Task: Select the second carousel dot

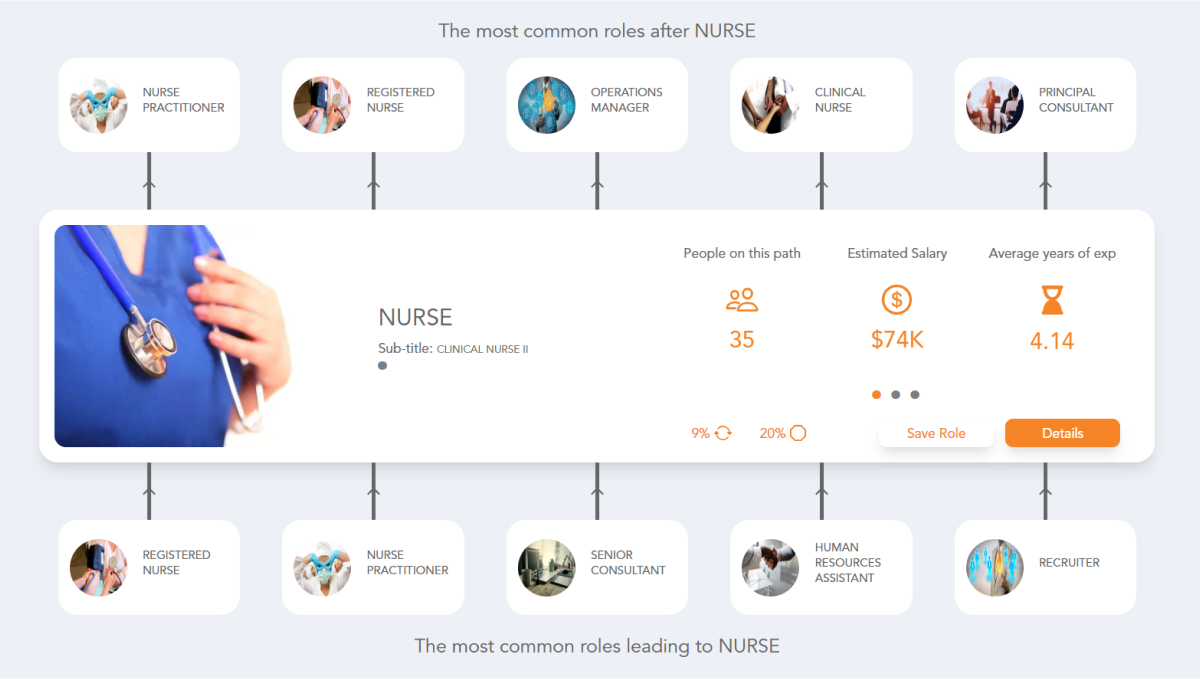Action: click(x=896, y=395)
